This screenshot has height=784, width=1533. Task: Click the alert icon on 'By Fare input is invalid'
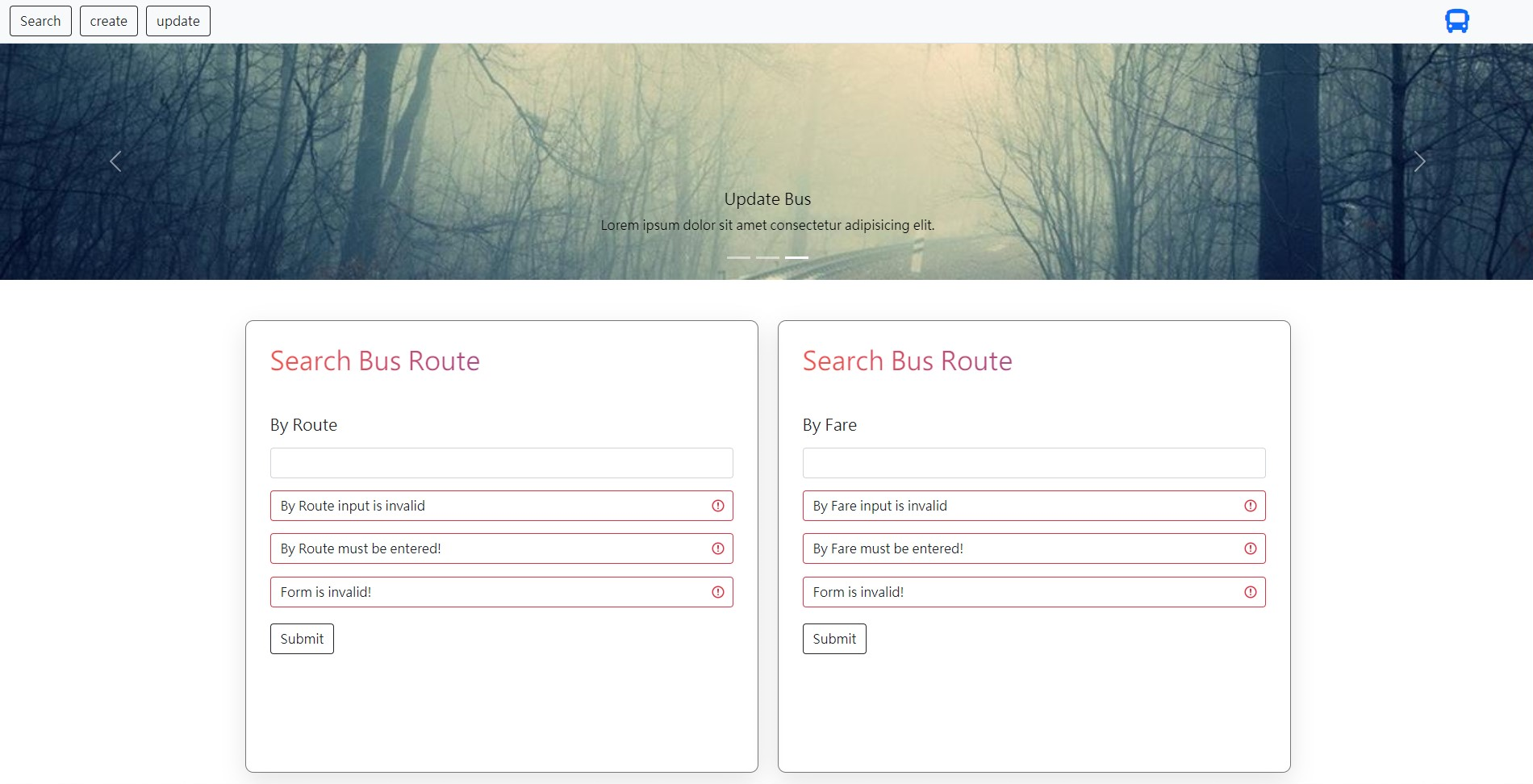pos(1250,506)
